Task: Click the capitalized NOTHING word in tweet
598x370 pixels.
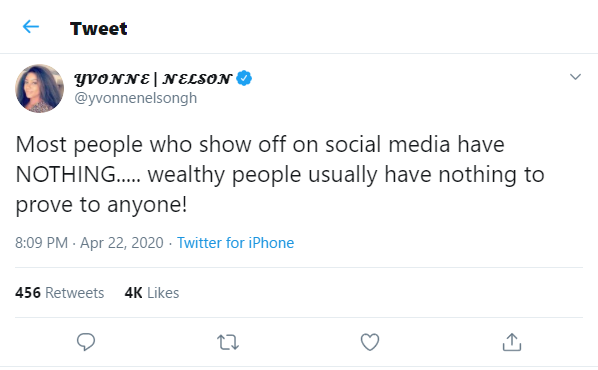Action: [x=66, y=175]
